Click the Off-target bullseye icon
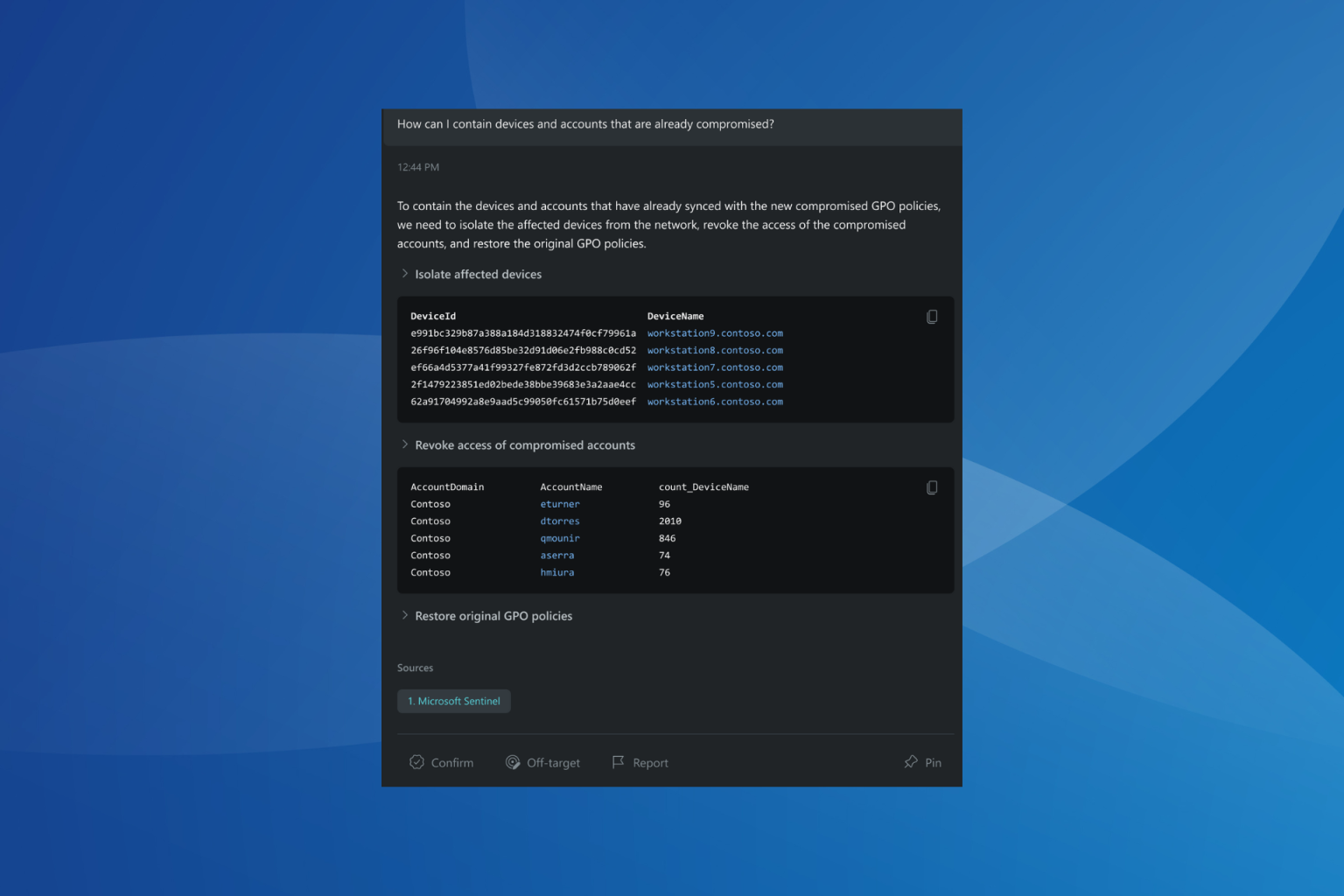The image size is (1344, 896). 513,762
